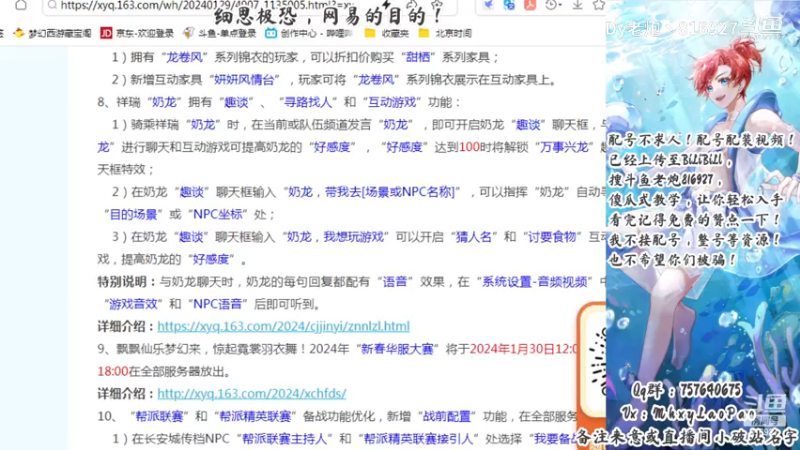Click the blue text “互动游戏”
The image size is (800, 450).
pos(392,102)
